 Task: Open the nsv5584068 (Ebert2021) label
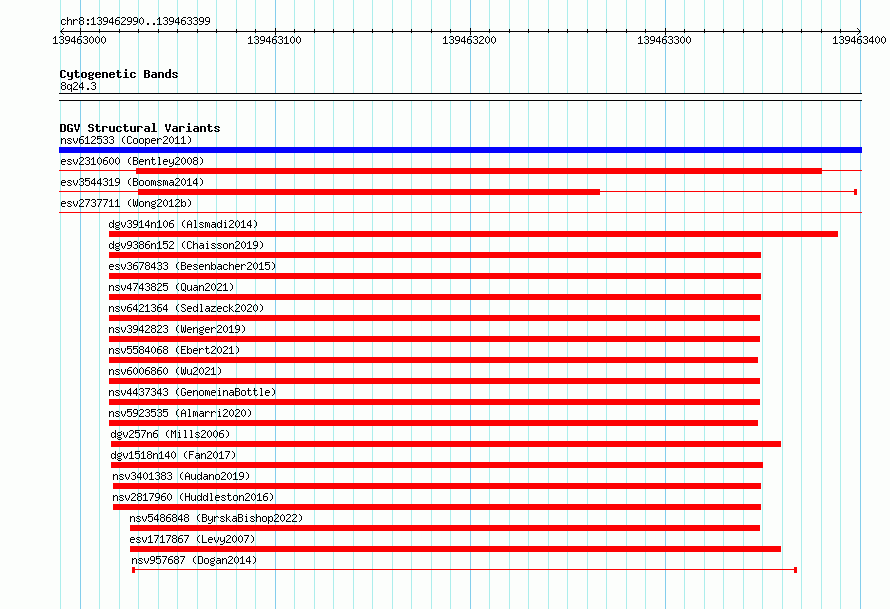[174, 350]
